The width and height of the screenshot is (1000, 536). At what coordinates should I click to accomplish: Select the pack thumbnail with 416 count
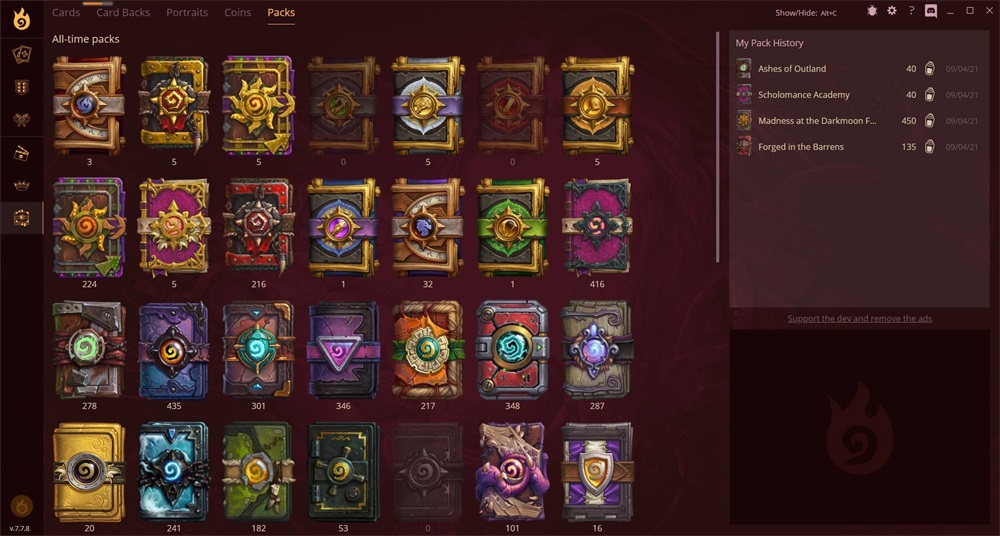click(x=598, y=227)
